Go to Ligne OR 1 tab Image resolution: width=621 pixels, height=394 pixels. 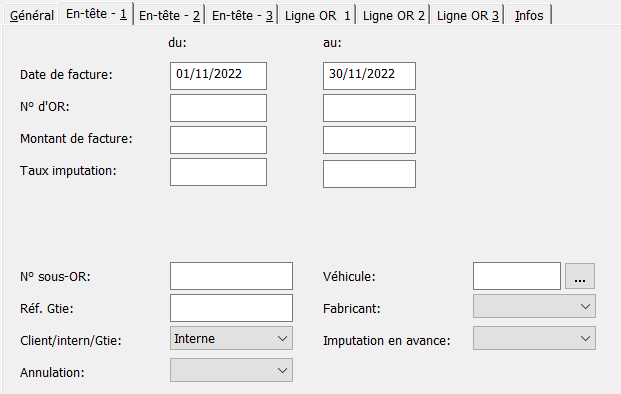click(317, 15)
